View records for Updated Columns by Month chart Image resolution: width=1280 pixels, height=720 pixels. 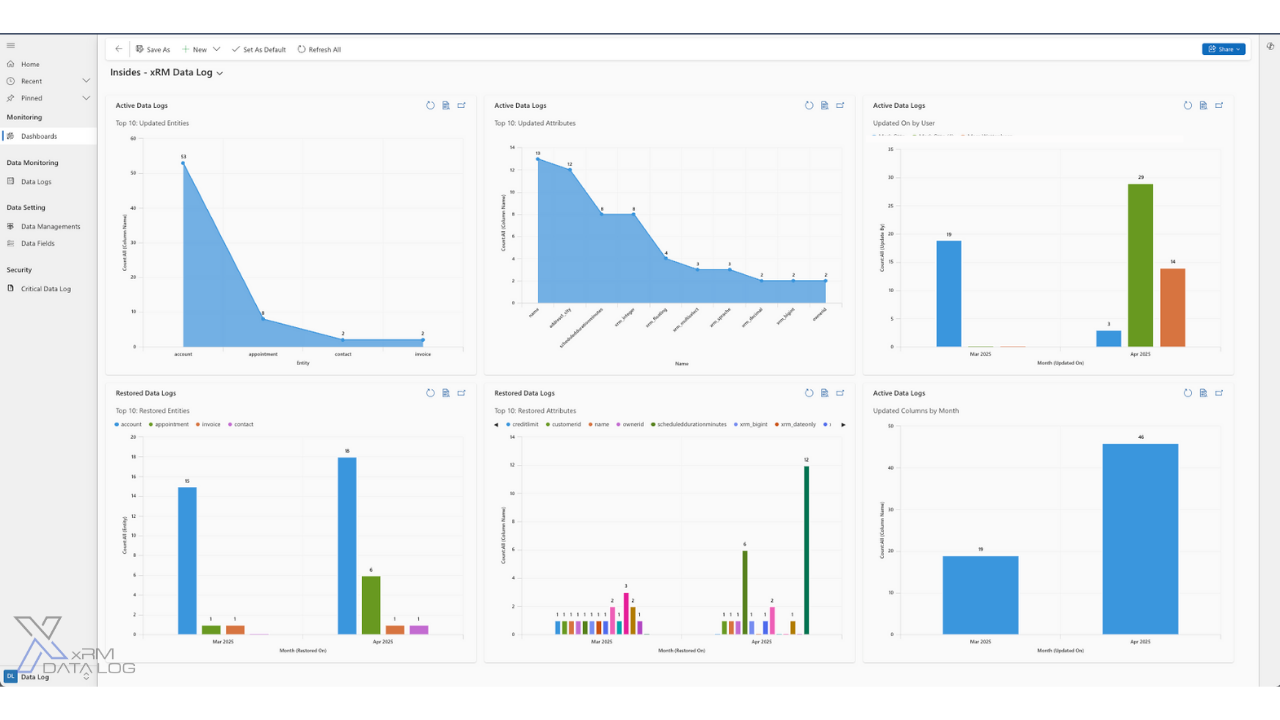tap(1203, 393)
